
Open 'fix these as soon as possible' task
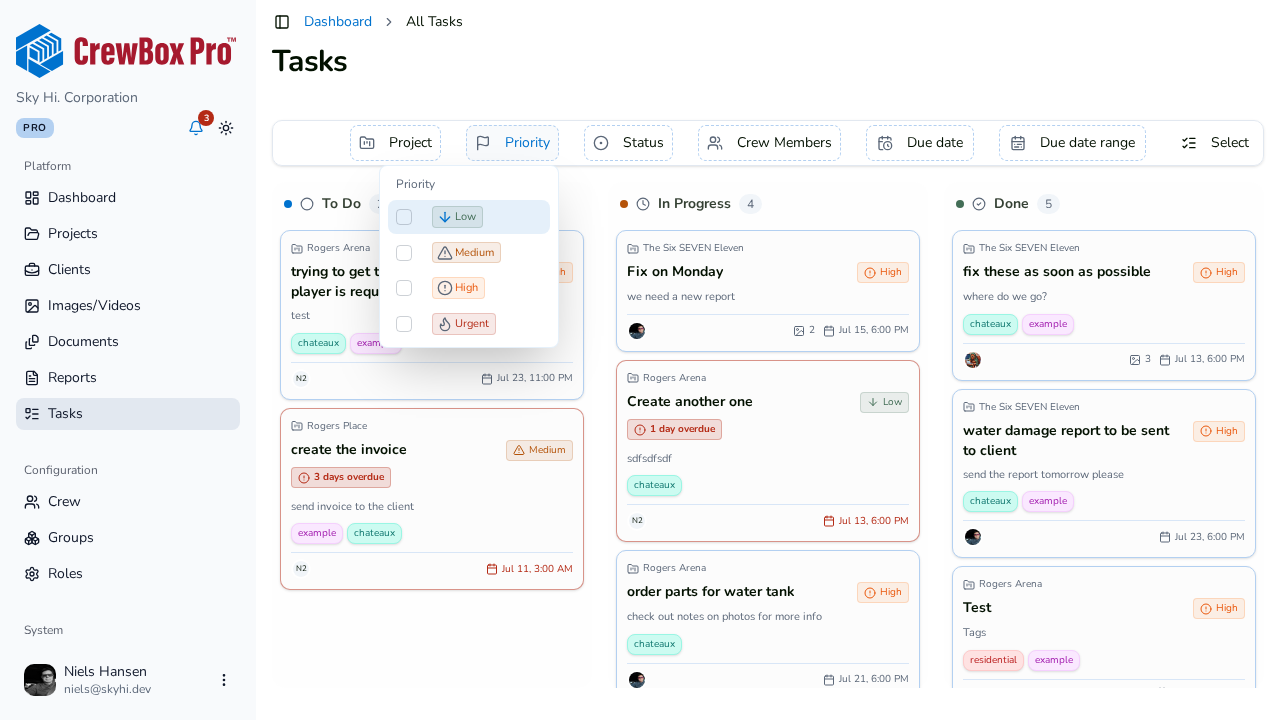1057,272
